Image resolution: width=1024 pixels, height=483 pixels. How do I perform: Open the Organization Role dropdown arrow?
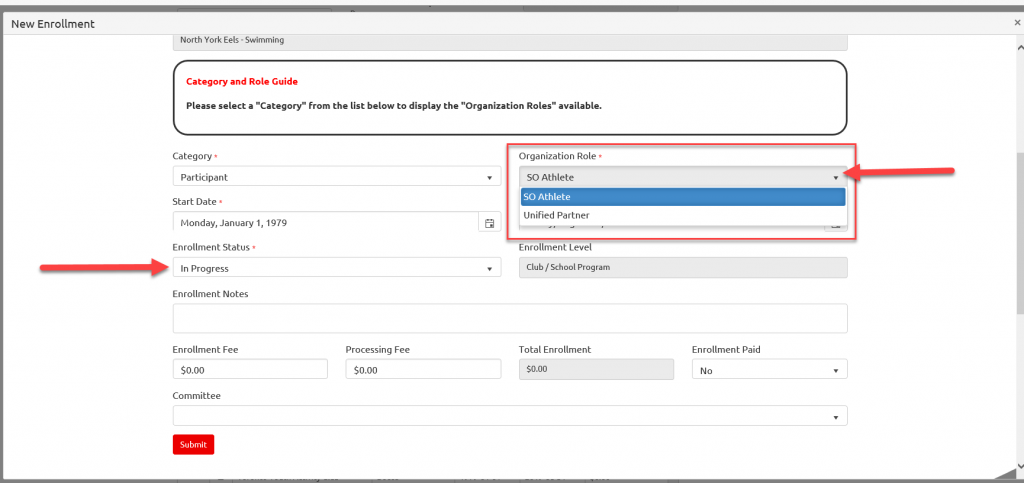(x=835, y=177)
